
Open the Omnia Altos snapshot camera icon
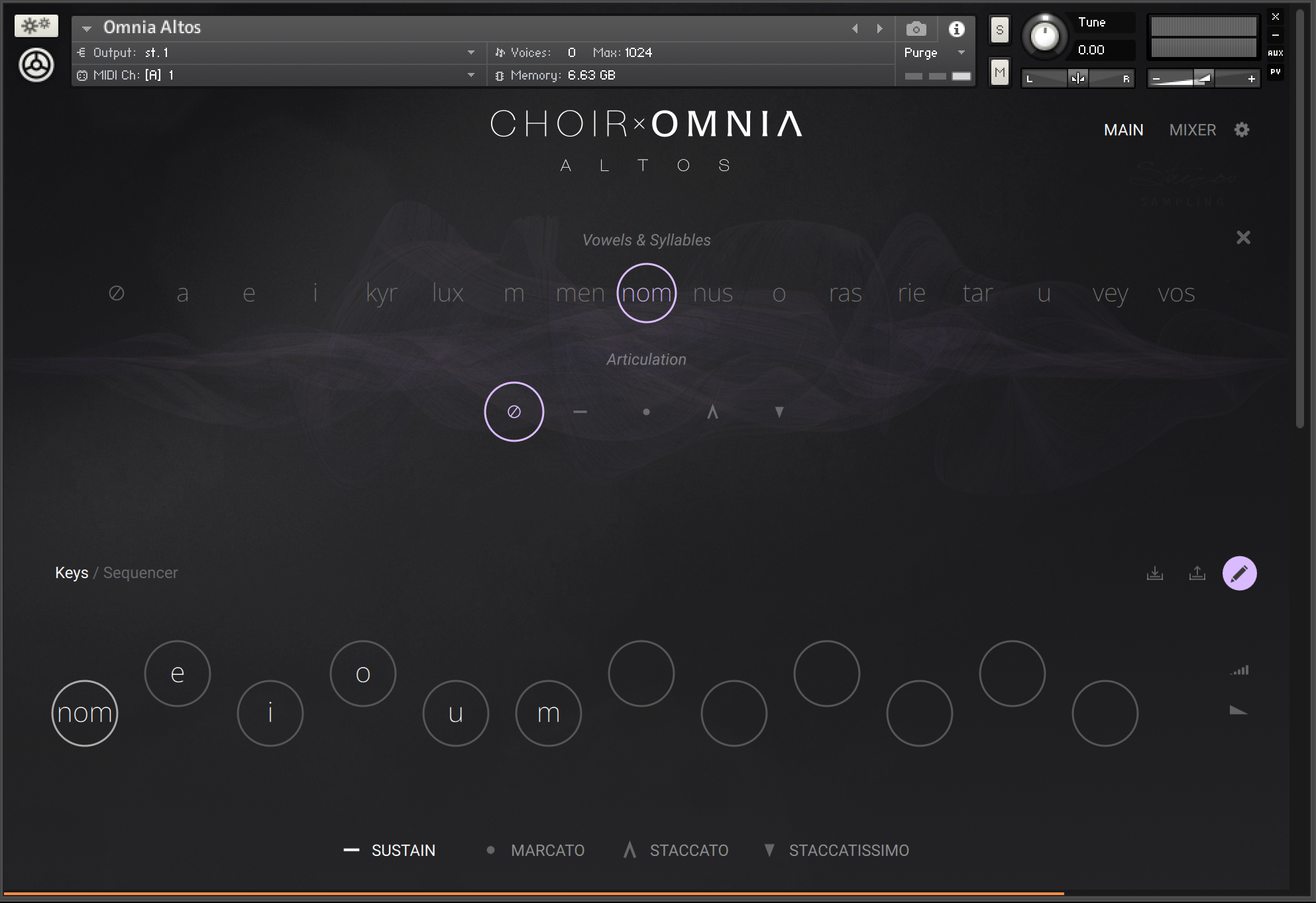(916, 29)
